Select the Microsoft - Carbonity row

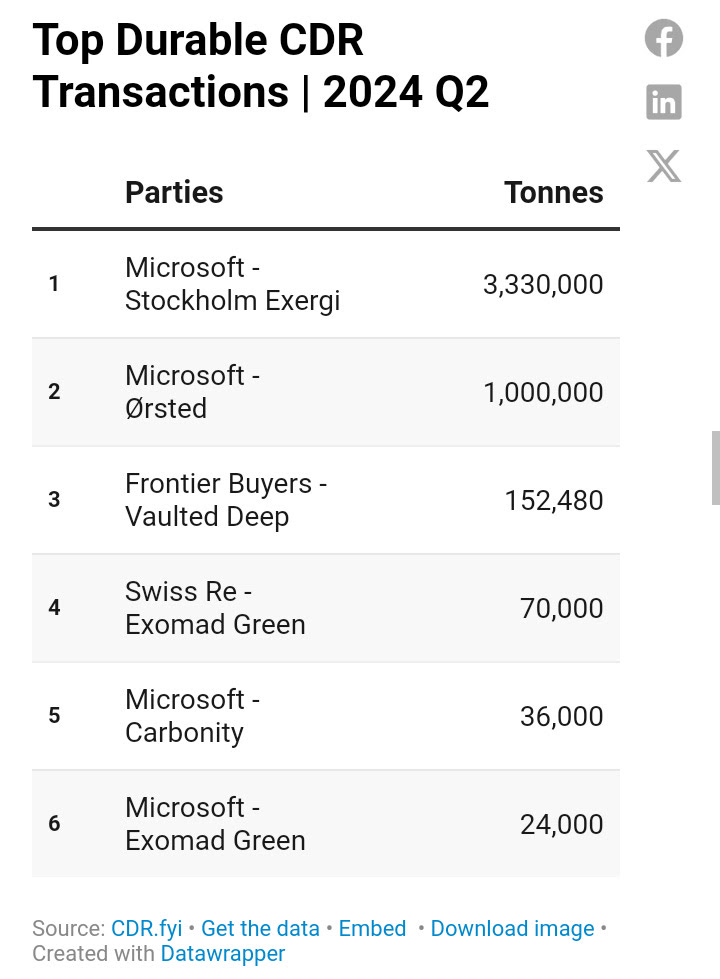(x=326, y=716)
